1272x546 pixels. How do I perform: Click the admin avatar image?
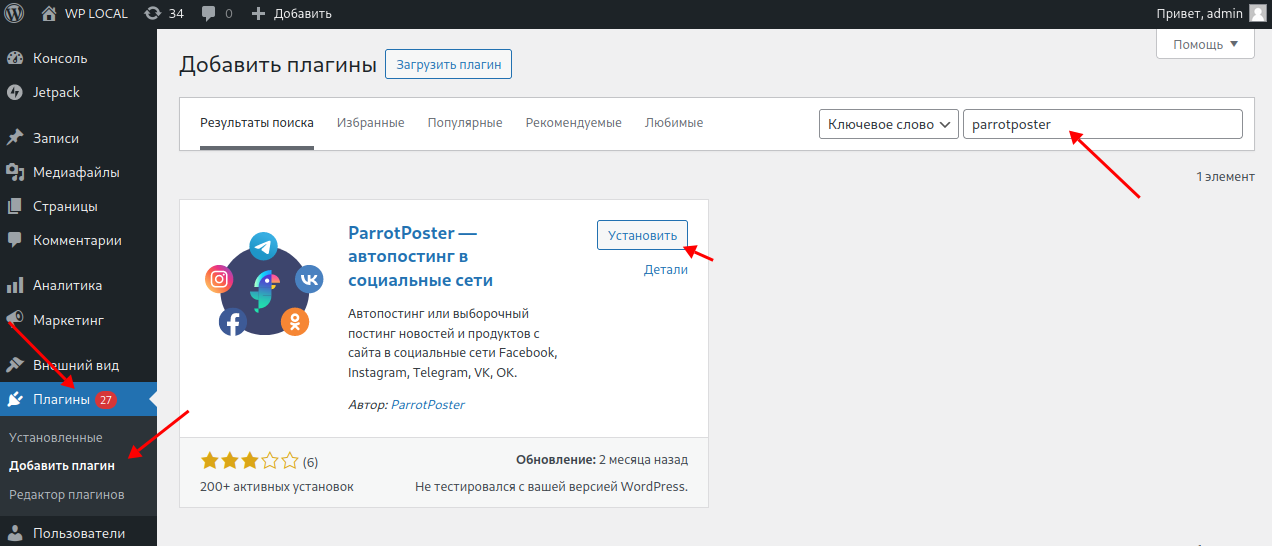pyautogui.click(x=1257, y=13)
